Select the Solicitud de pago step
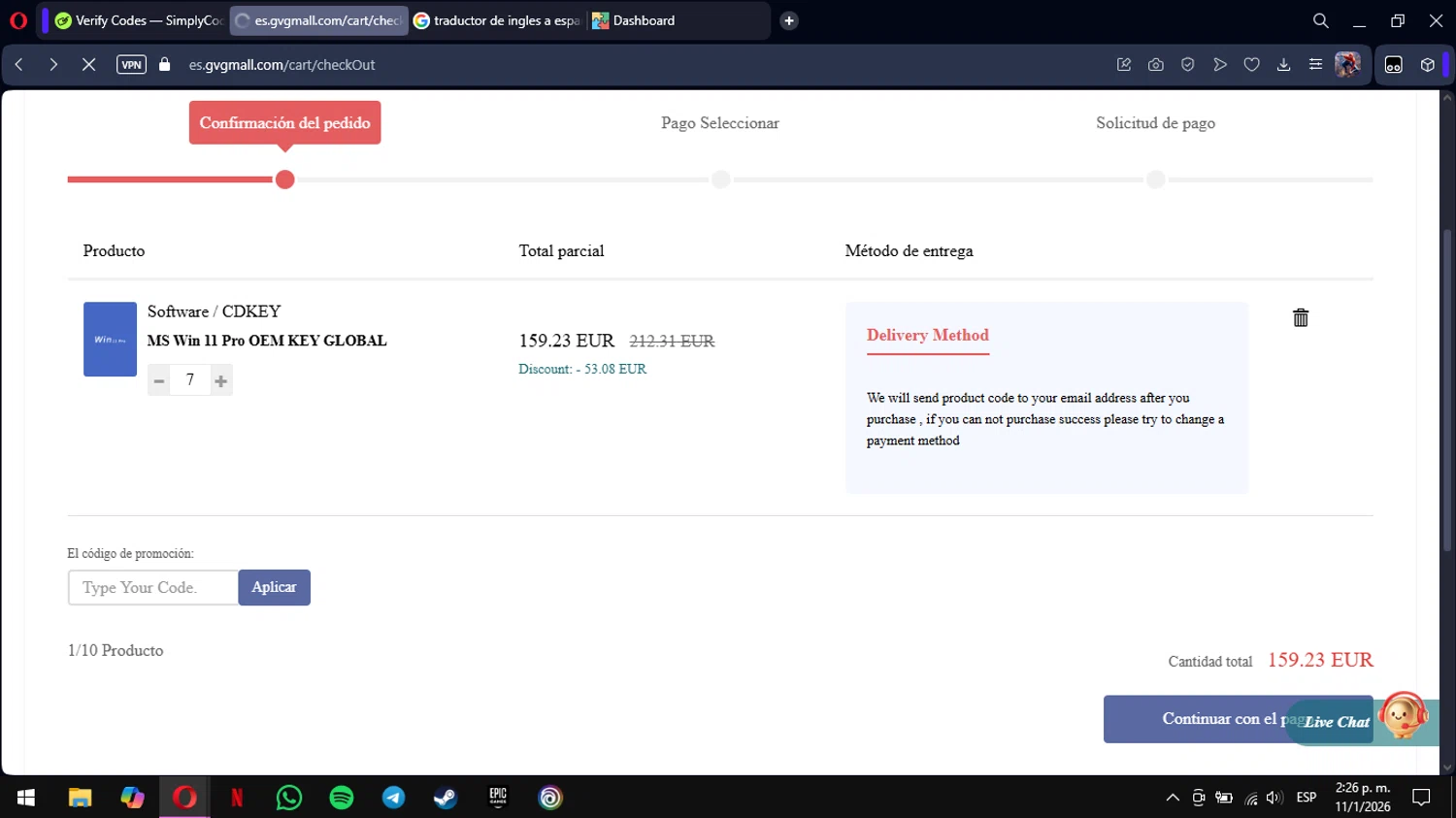Screen dimensions: 1456x818 [1155, 123]
